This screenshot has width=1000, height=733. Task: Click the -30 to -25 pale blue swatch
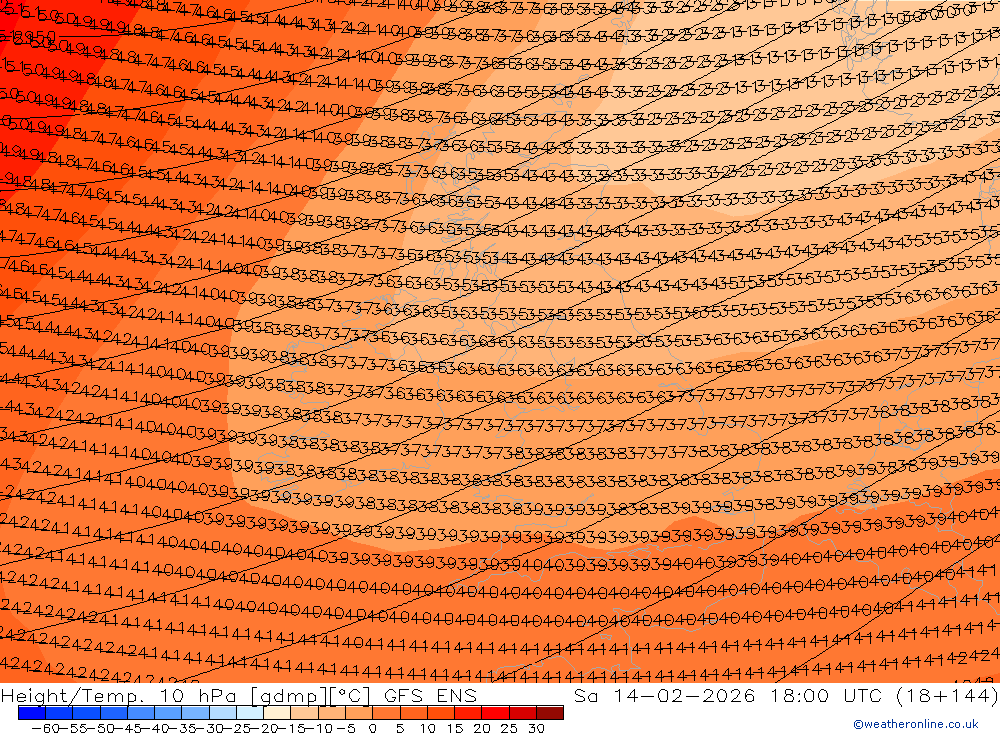tap(223, 713)
